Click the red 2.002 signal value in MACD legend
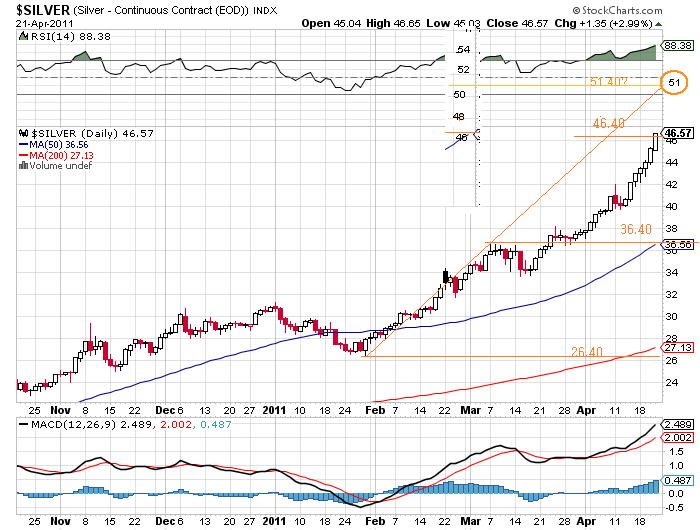The width and height of the screenshot is (700, 530). pos(175,425)
